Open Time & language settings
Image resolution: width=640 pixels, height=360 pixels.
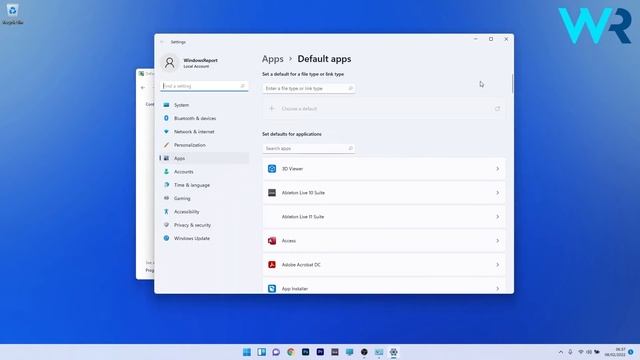click(204, 185)
